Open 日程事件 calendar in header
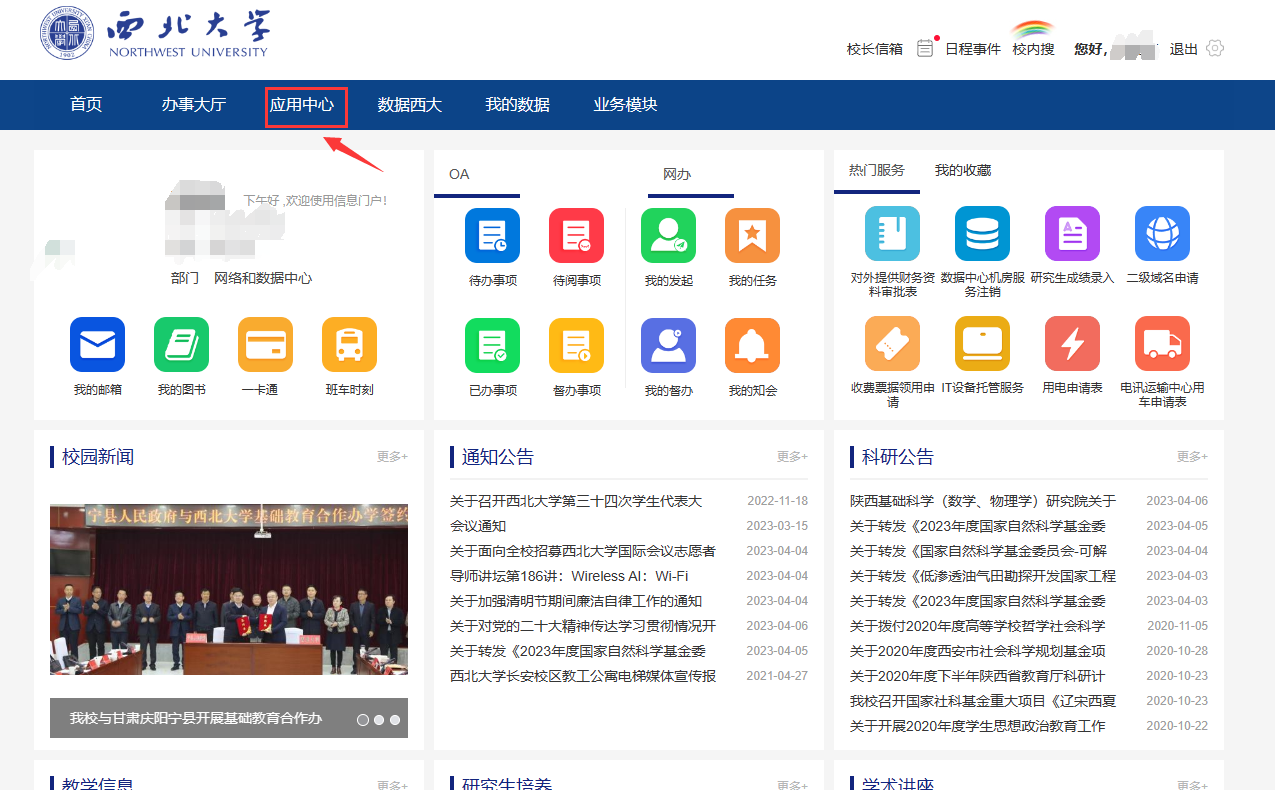Viewport: 1275px width, 790px height. click(x=960, y=49)
